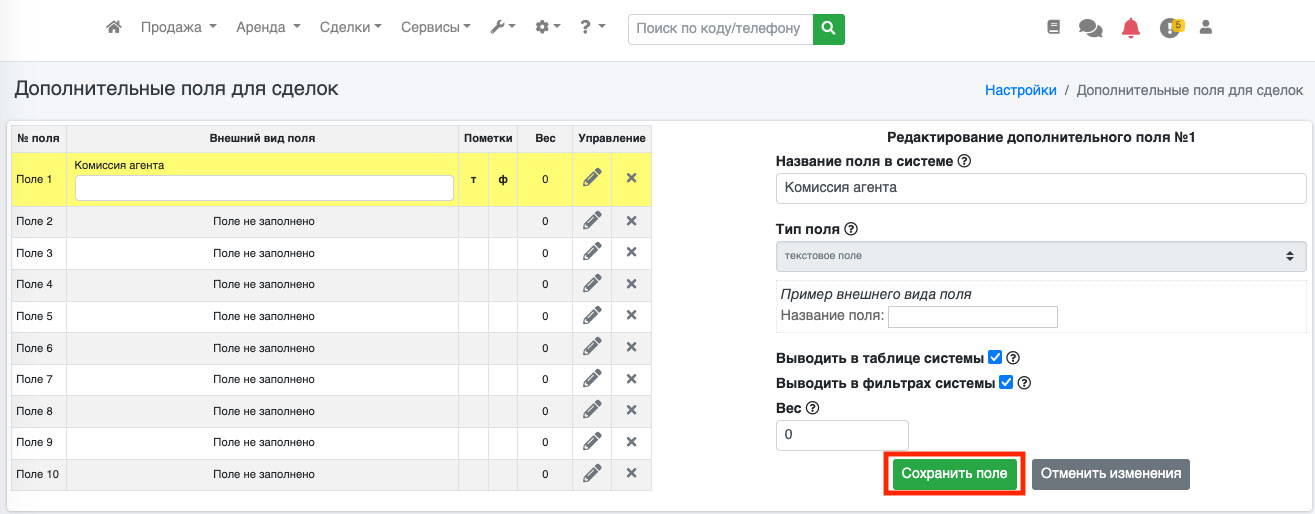Toggle Выводить в фильтрах системы checkbox
Viewport: 1315px width, 514px height.
(x=1006, y=382)
